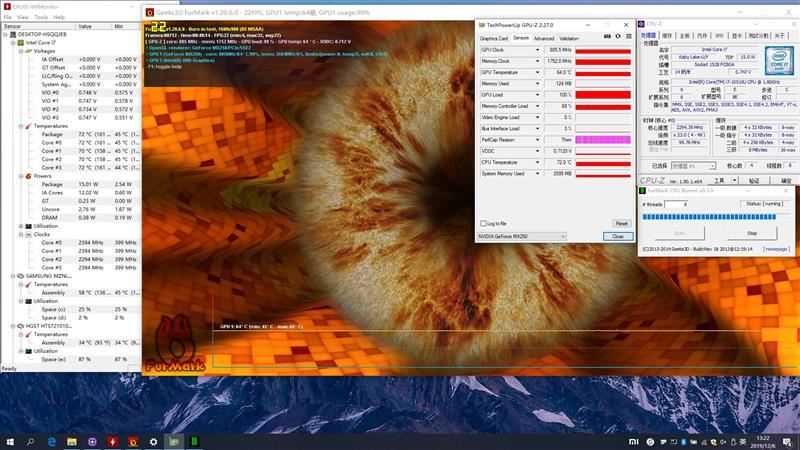Click GPU-Z refresh icon
Image resolution: width=800 pixels, height=450 pixels.
[618, 37]
